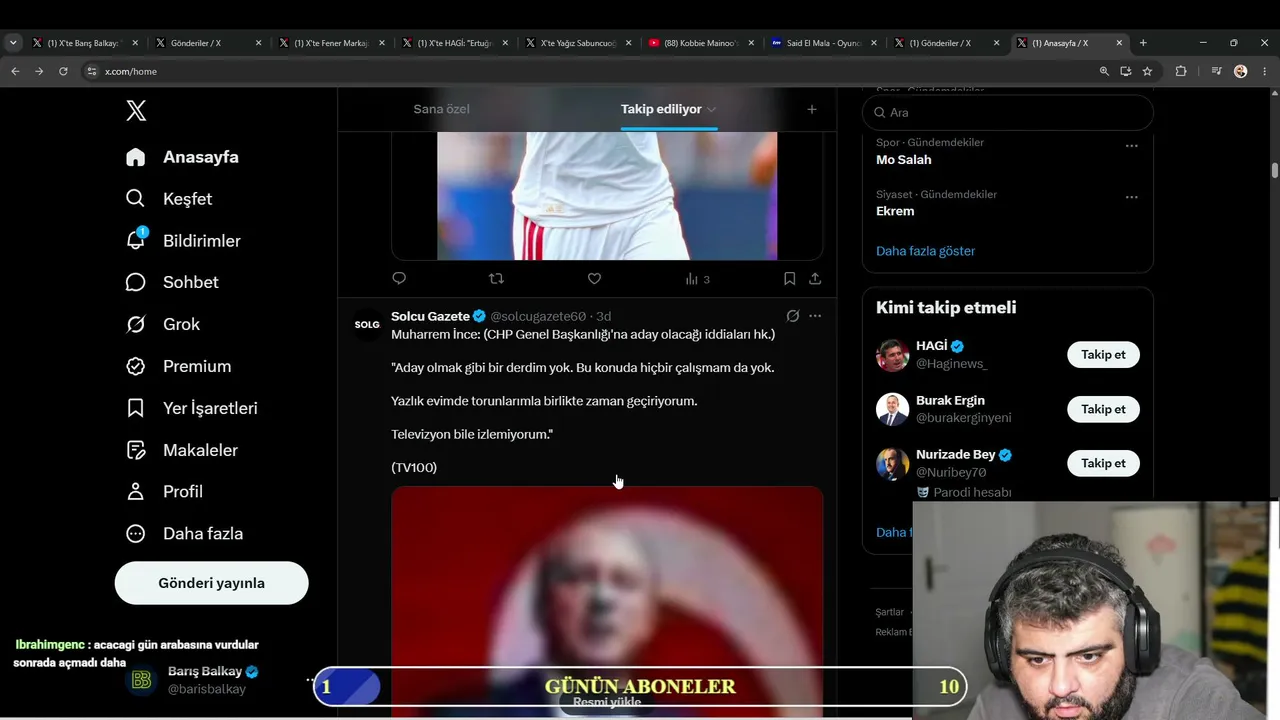This screenshot has height=720, width=1280.
Task: Open Chrome profile avatar
Action: (1241, 71)
